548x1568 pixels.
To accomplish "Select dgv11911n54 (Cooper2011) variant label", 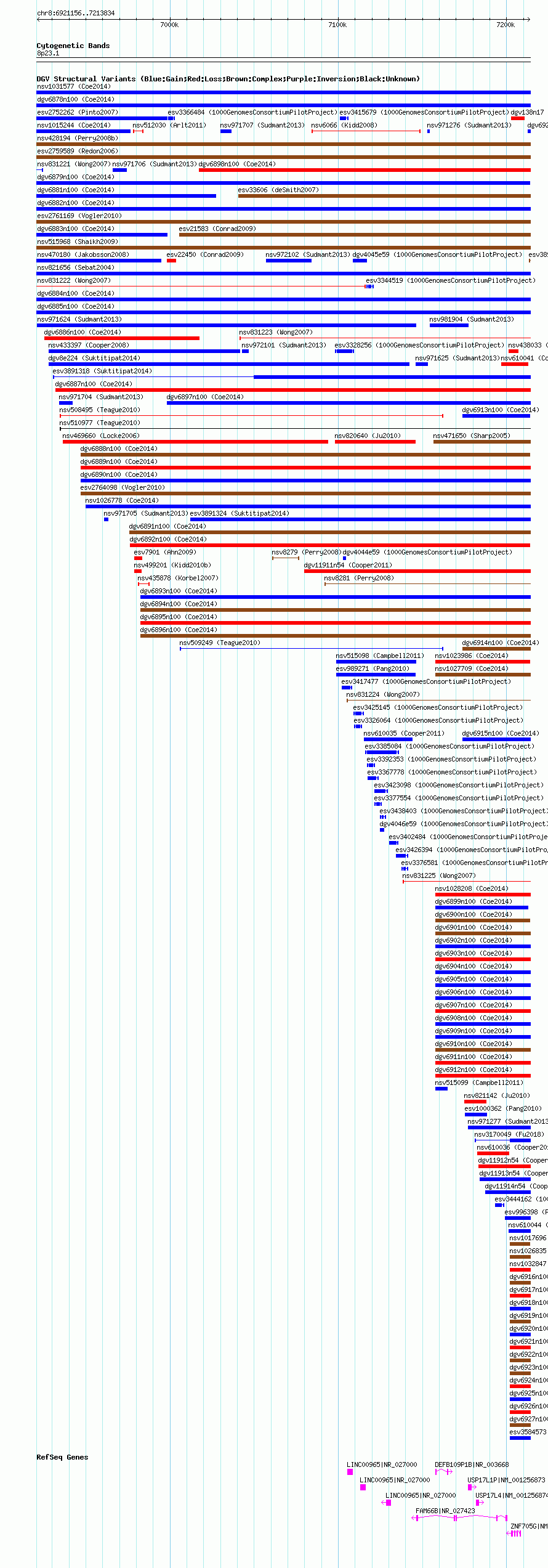I will point(348,565).
